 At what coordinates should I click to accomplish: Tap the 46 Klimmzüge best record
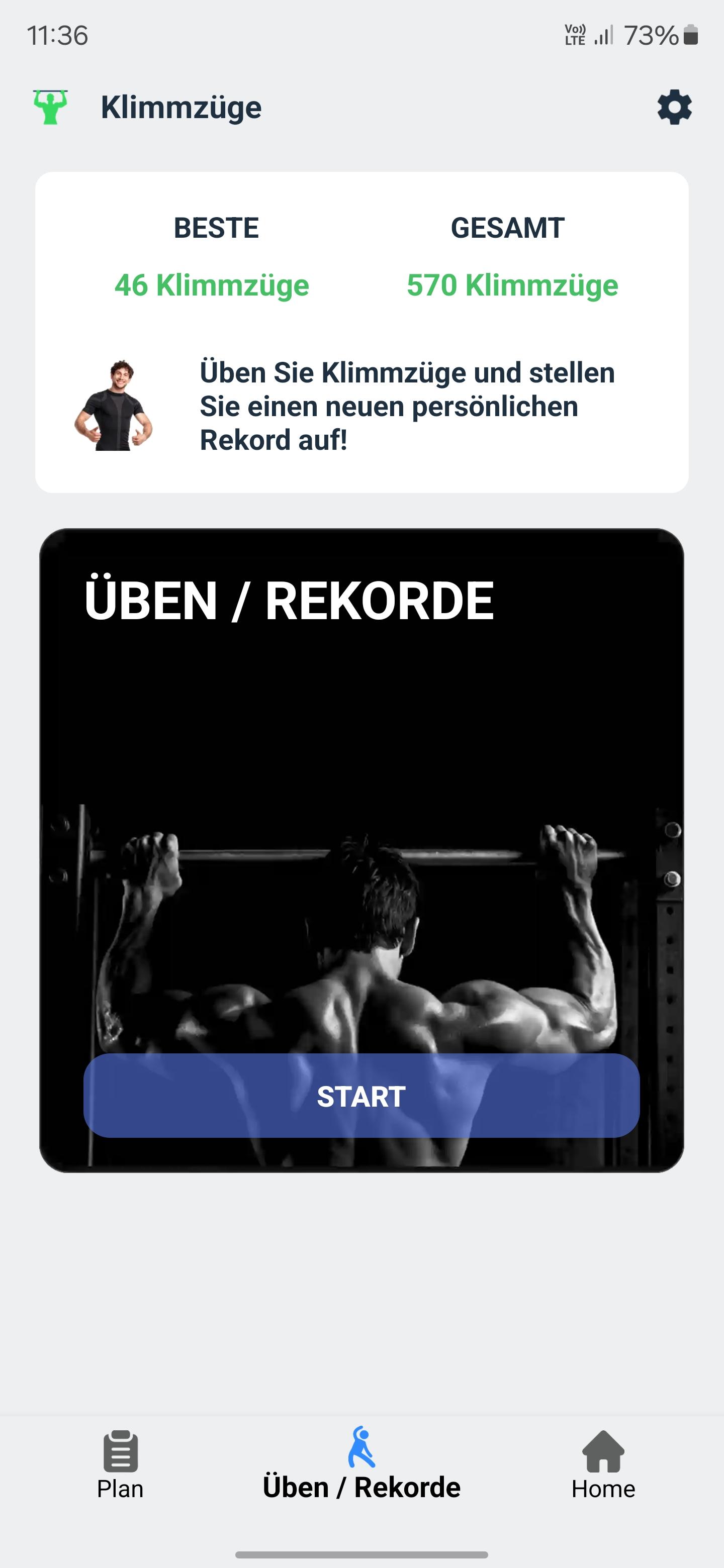212,285
